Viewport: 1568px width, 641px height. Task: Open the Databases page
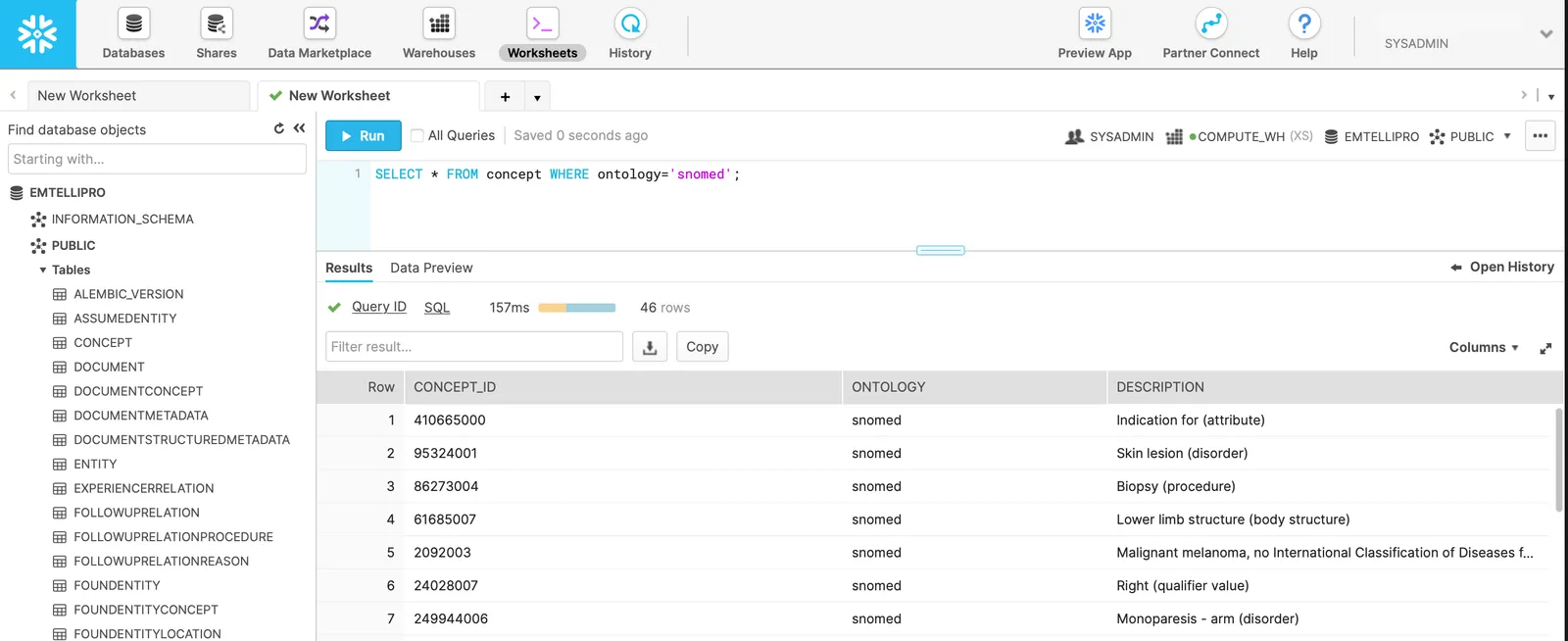[x=133, y=34]
